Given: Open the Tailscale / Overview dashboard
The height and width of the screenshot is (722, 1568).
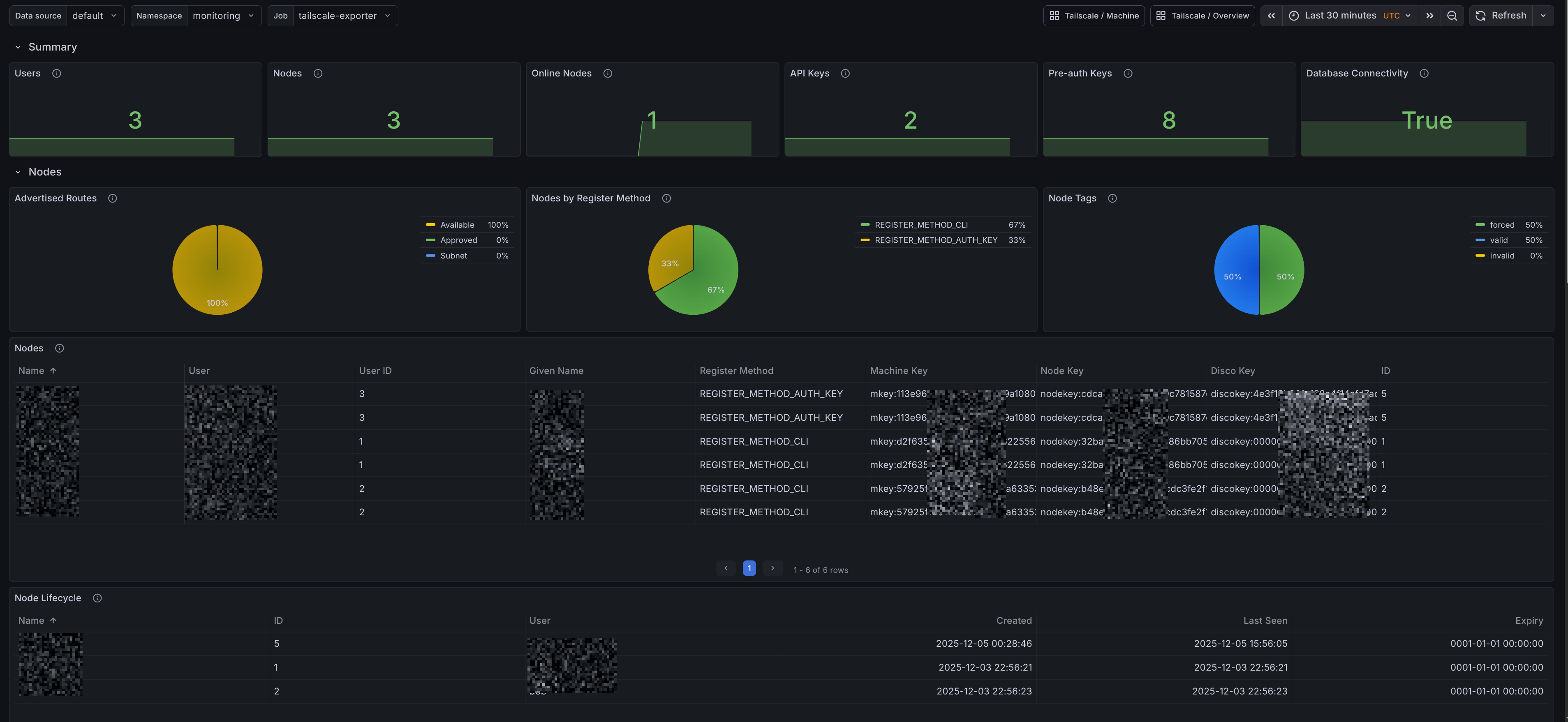Looking at the screenshot, I should pyautogui.click(x=1202, y=15).
